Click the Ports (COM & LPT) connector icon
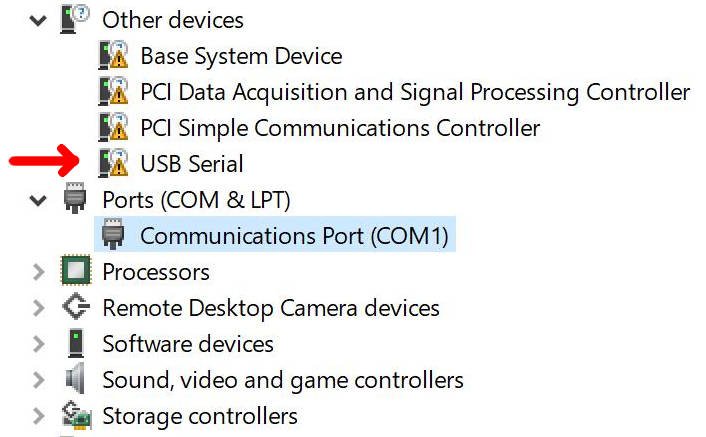The height and width of the screenshot is (437, 706). (x=75, y=199)
